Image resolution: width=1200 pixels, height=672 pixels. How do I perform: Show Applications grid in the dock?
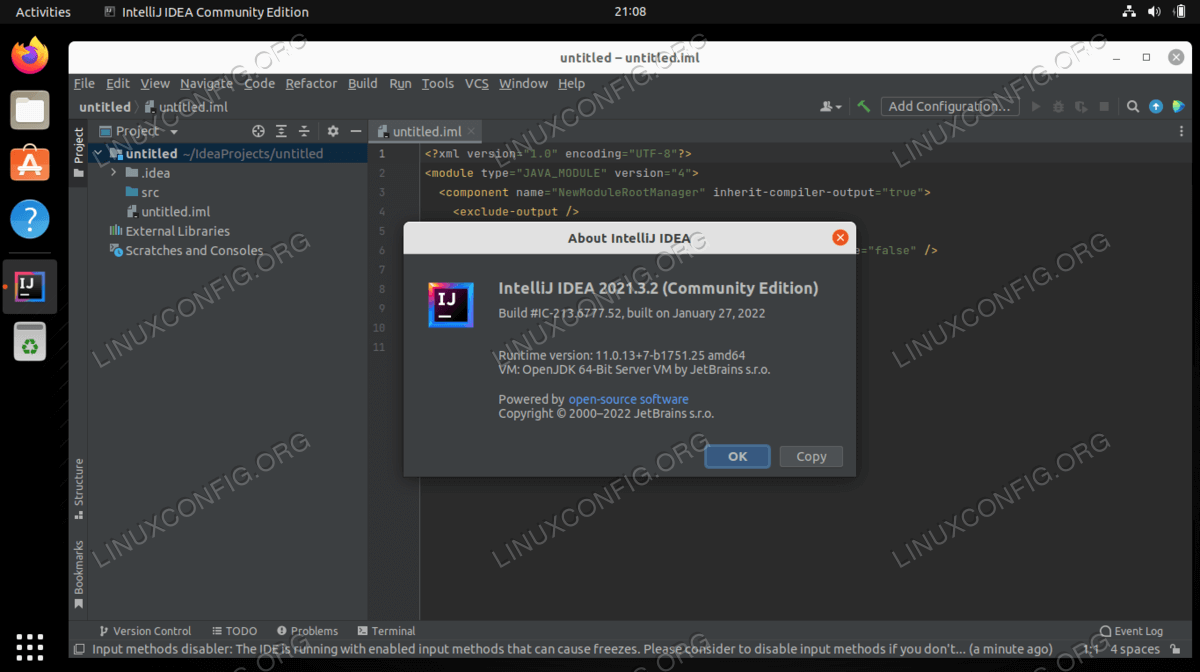click(x=30, y=646)
